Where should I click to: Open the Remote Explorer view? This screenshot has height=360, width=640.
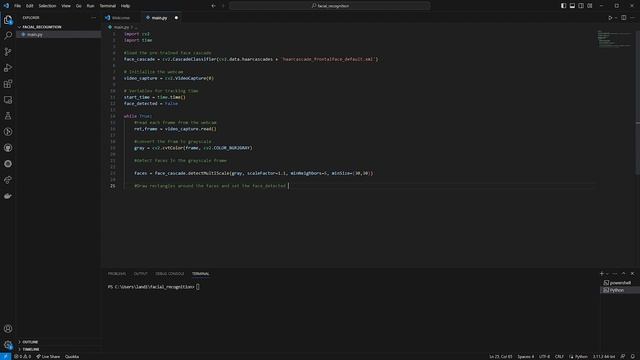[x=8, y=100]
